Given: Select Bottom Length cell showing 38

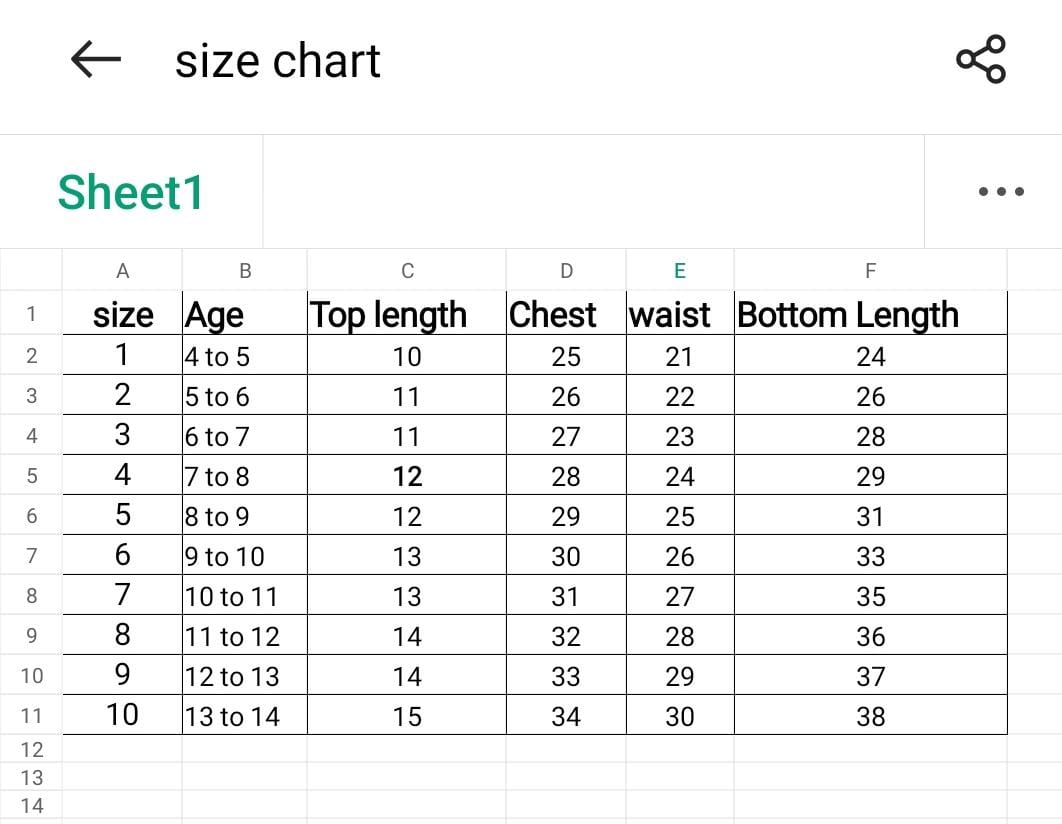Looking at the screenshot, I should (x=870, y=716).
